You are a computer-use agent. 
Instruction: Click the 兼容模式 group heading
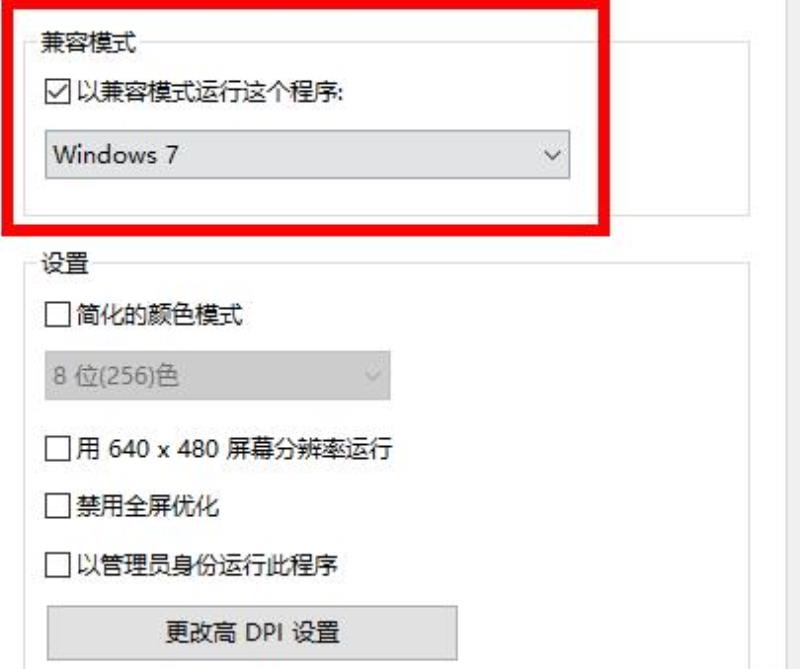[88, 42]
